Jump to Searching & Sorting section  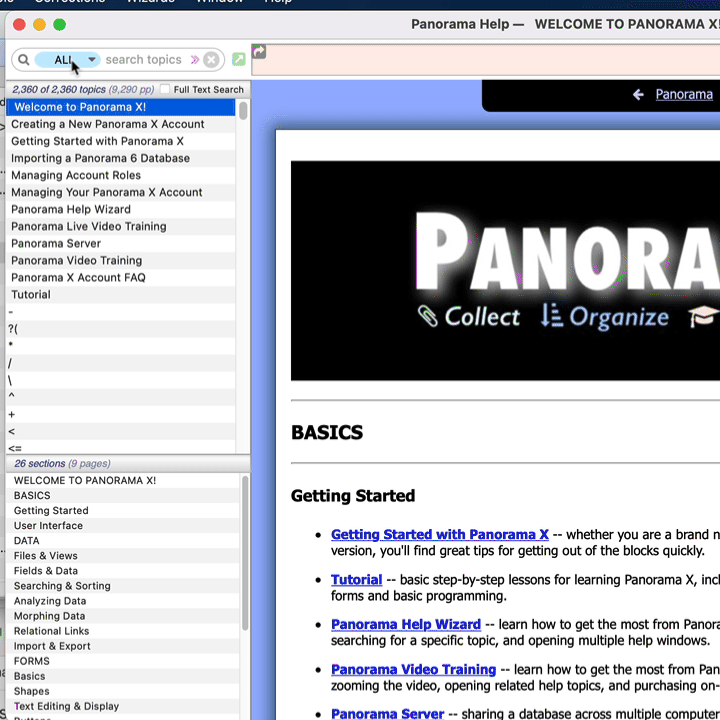point(123,586)
